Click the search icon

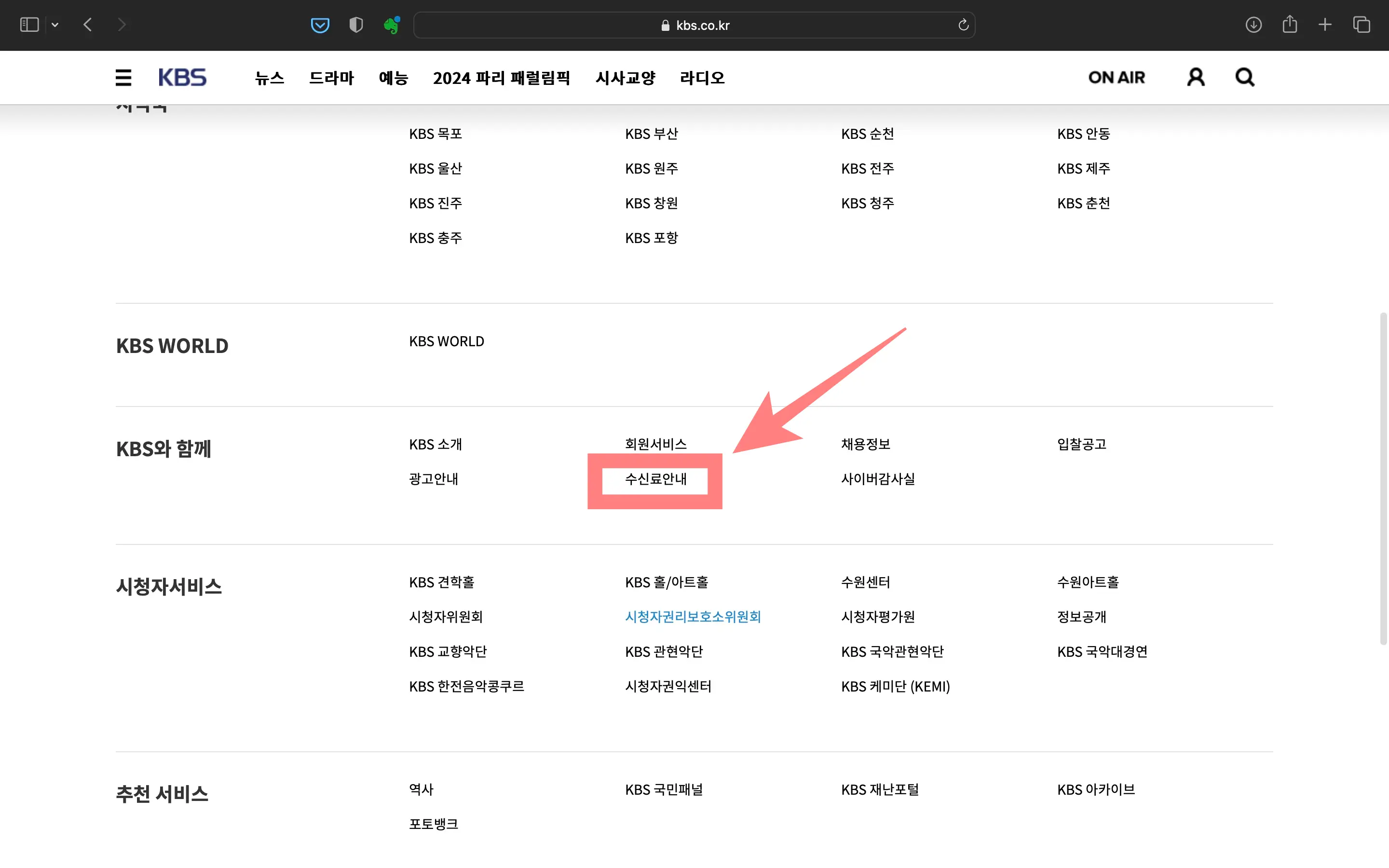pos(1243,77)
